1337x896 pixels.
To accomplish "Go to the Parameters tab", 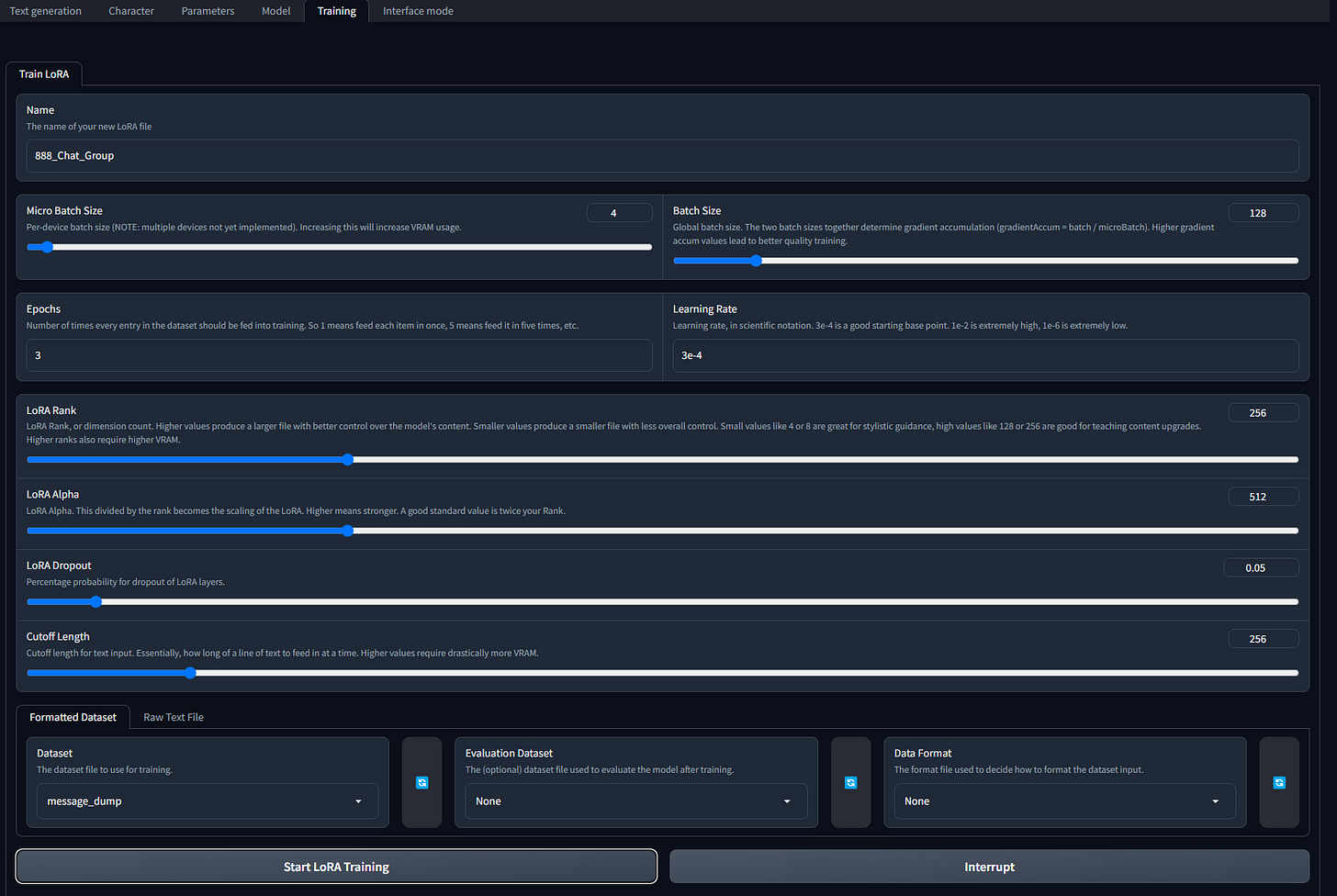I will (208, 11).
